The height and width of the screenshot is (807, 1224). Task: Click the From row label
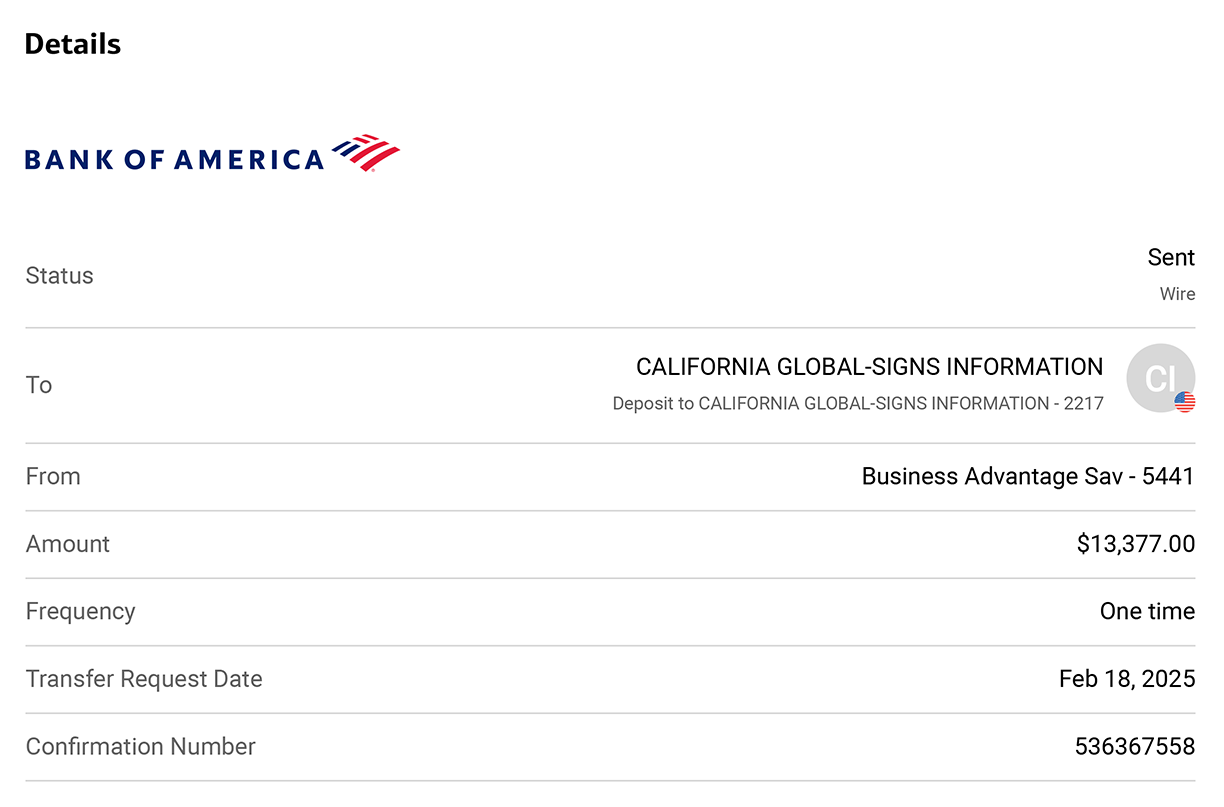[x=53, y=477]
